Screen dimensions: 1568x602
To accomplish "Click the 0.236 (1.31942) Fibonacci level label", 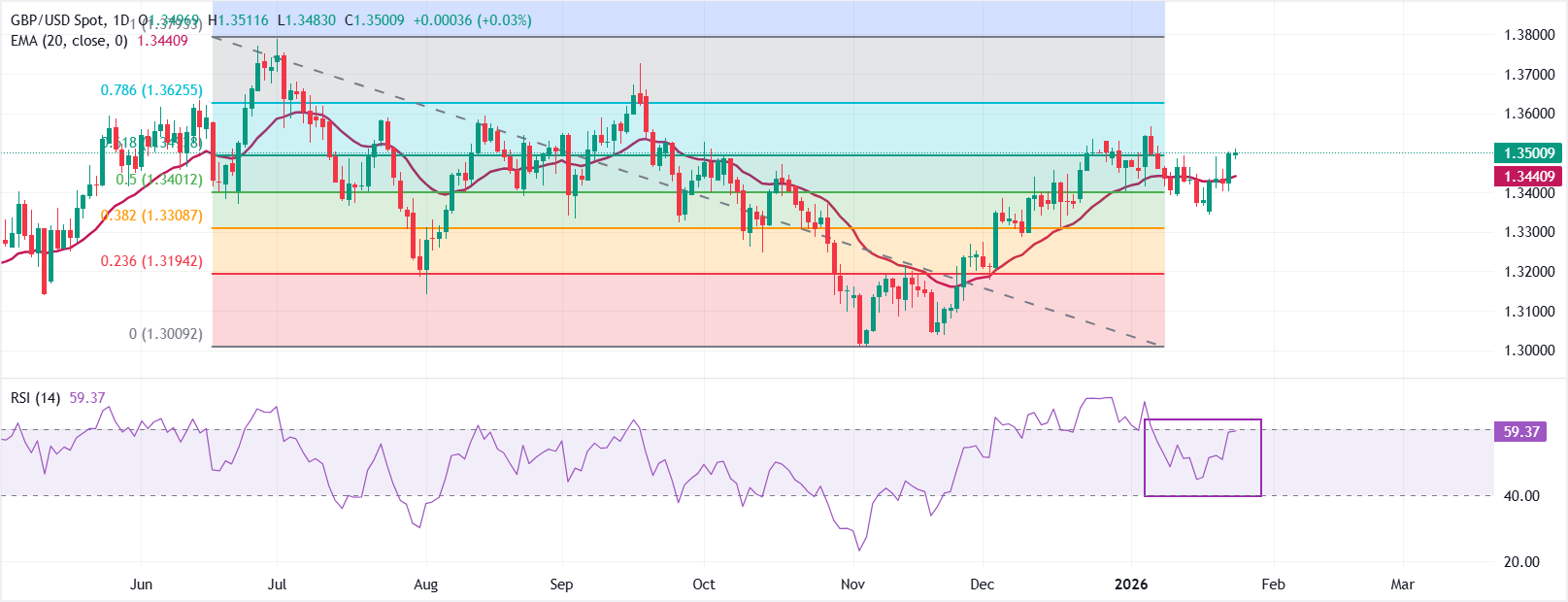I will pos(151,261).
